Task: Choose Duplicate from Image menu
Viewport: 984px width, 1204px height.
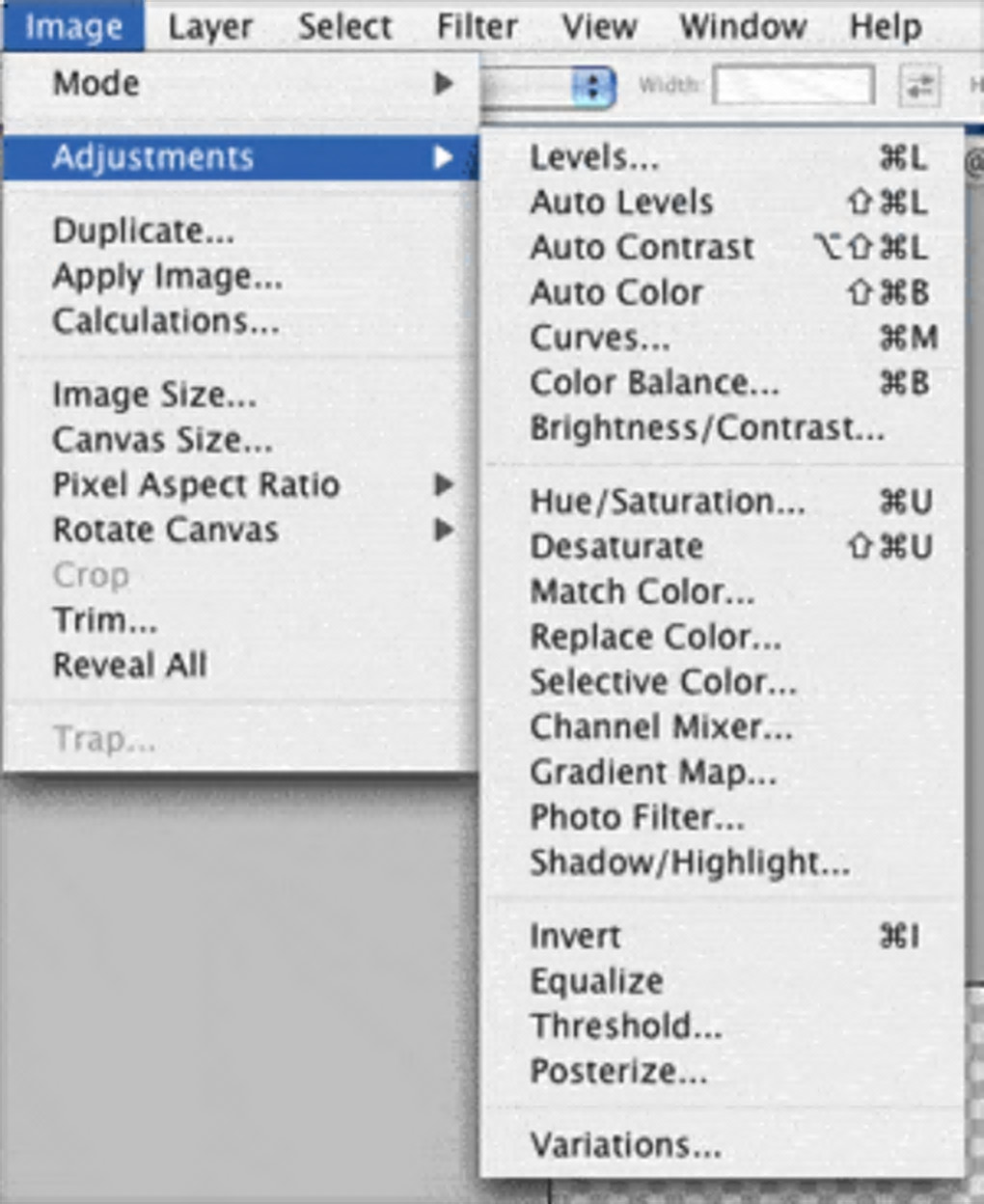Action: (143, 232)
